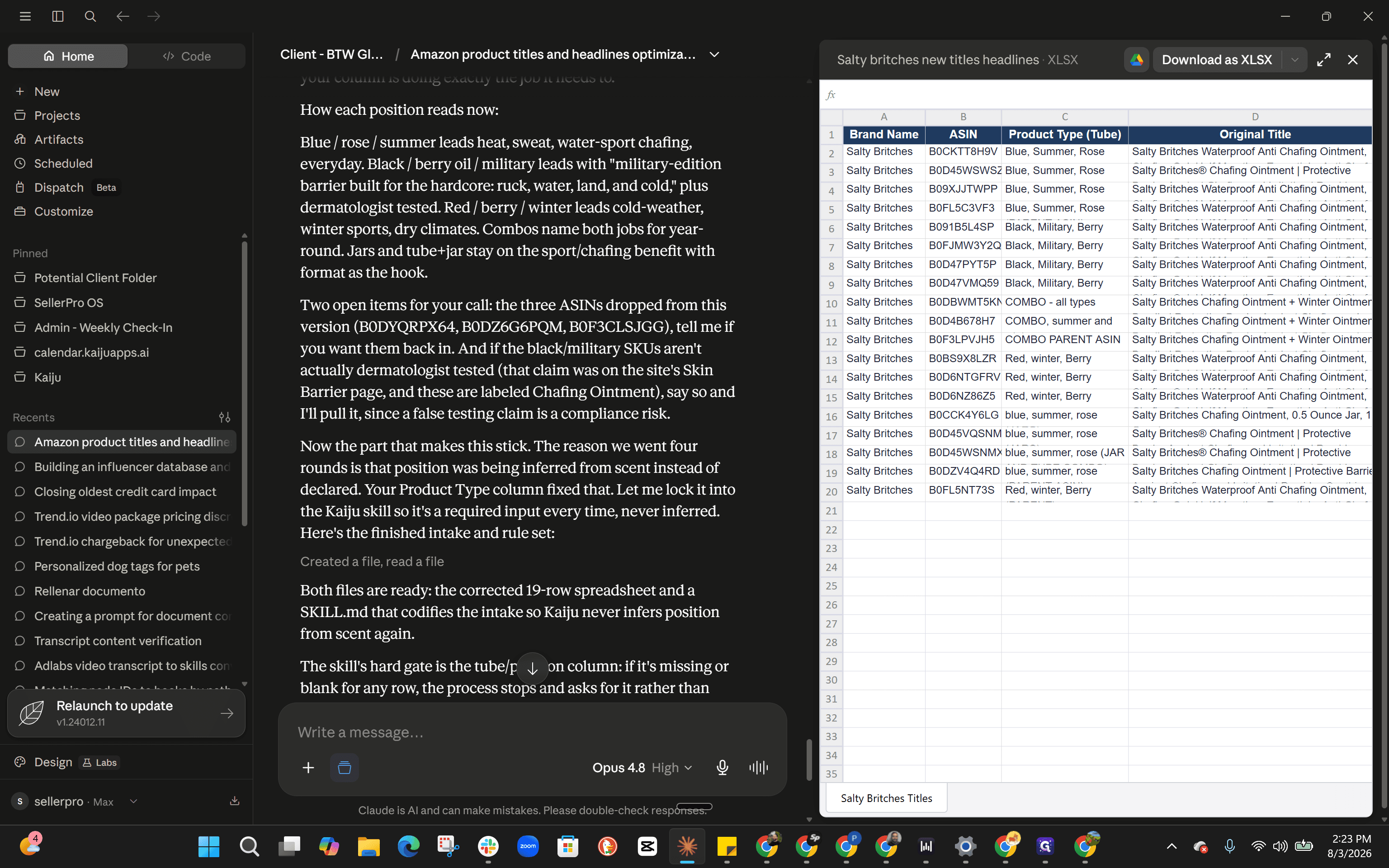The height and width of the screenshot is (868, 1389).
Task: Open the hamburger menu icon
Action: (25, 16)
